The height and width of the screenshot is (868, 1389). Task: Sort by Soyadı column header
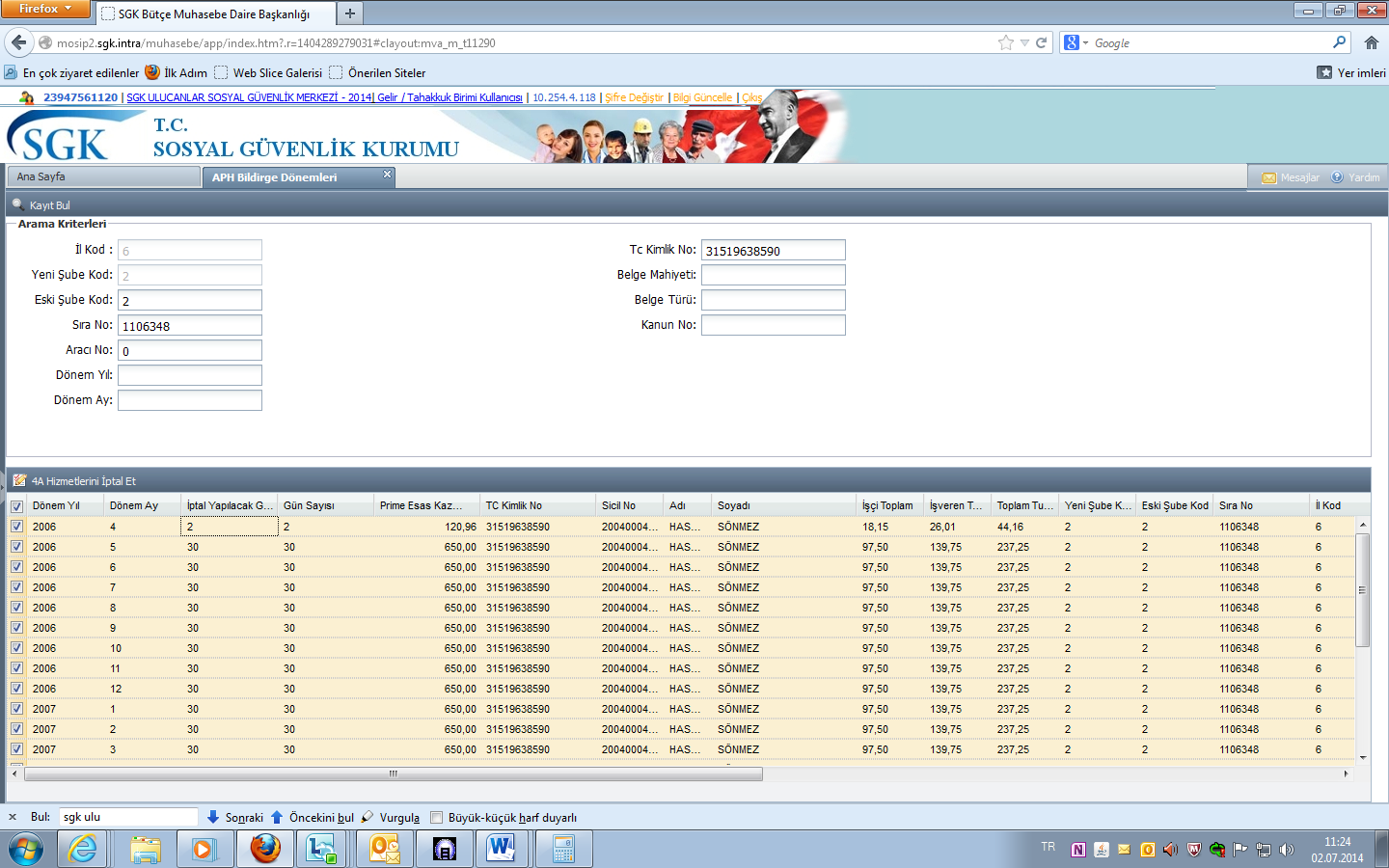coord(783,505)
